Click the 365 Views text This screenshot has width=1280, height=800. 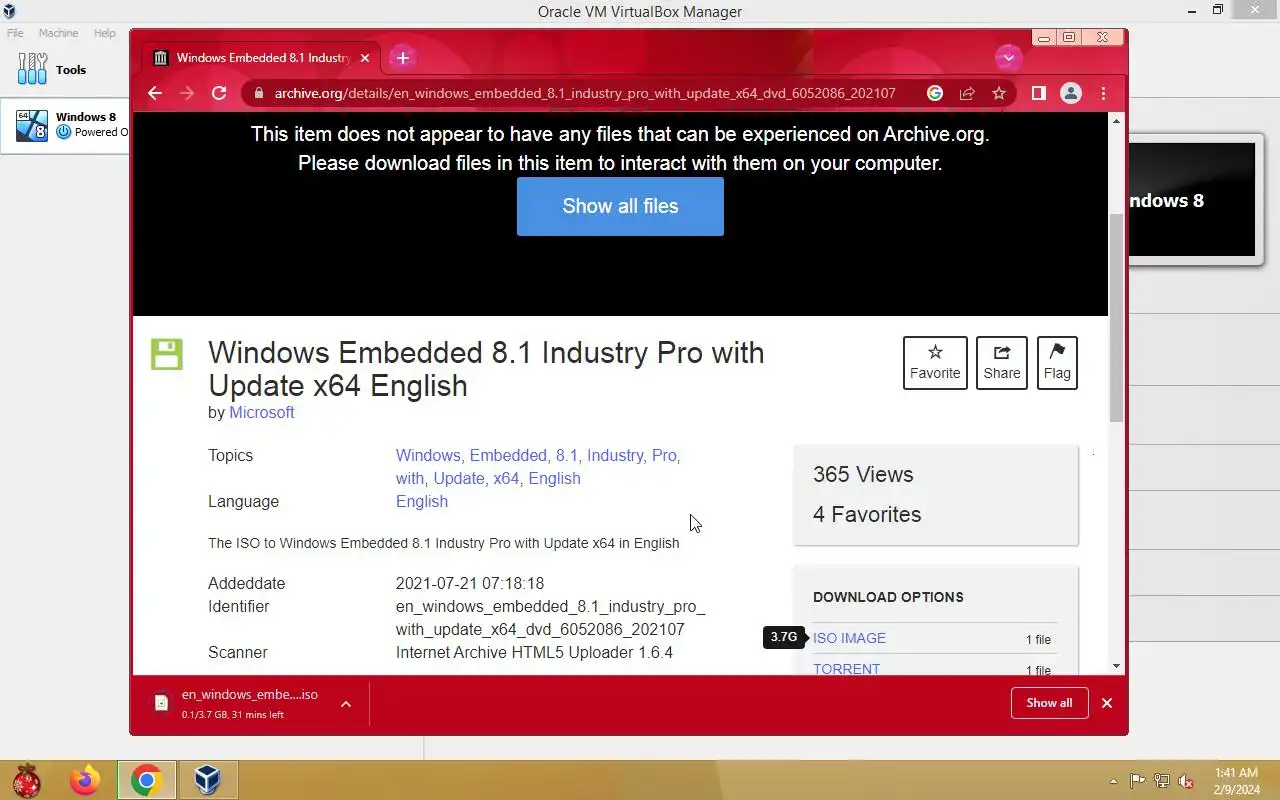(863, 475)
